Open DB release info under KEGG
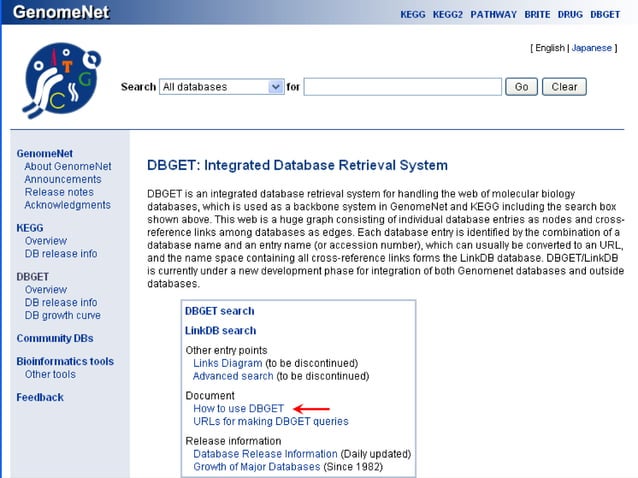Screen dimensions: 638x478 (x=61, y=254)
